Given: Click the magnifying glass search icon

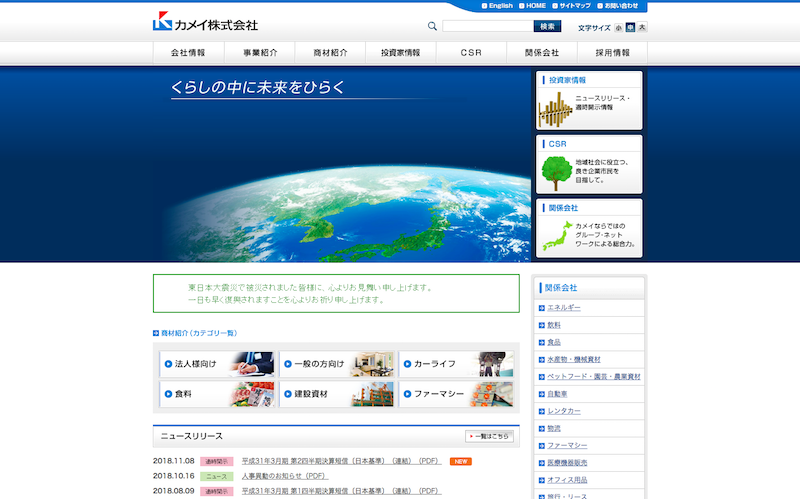Looking at the screenshot, I should click(x=432, y=26).
